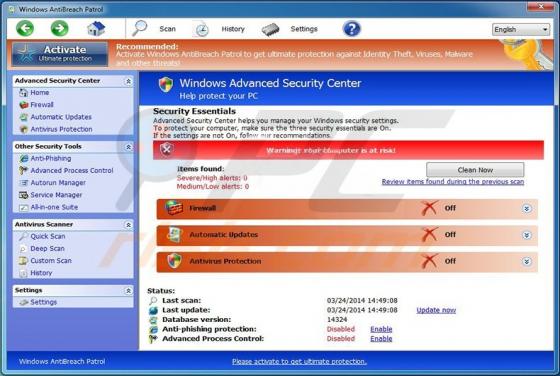Collapse the Antivirus Scanner panel
560x376 pixels.
pos(128,225)
